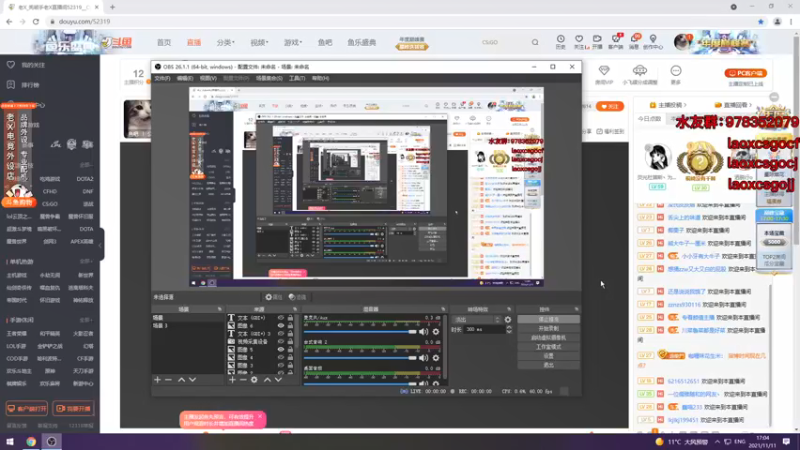
Task: Move the selected source down
Action: coord(278,380)
